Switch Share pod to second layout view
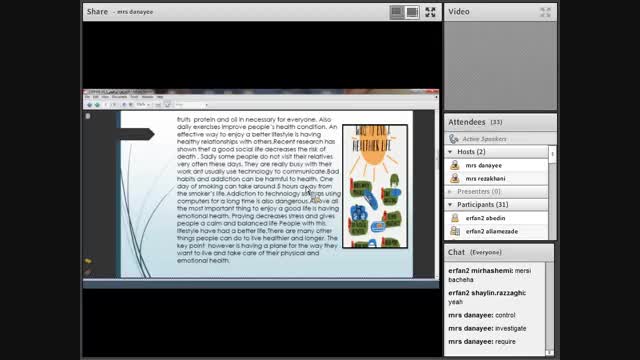This screenshot has height=360, width=640. [412, 12]
